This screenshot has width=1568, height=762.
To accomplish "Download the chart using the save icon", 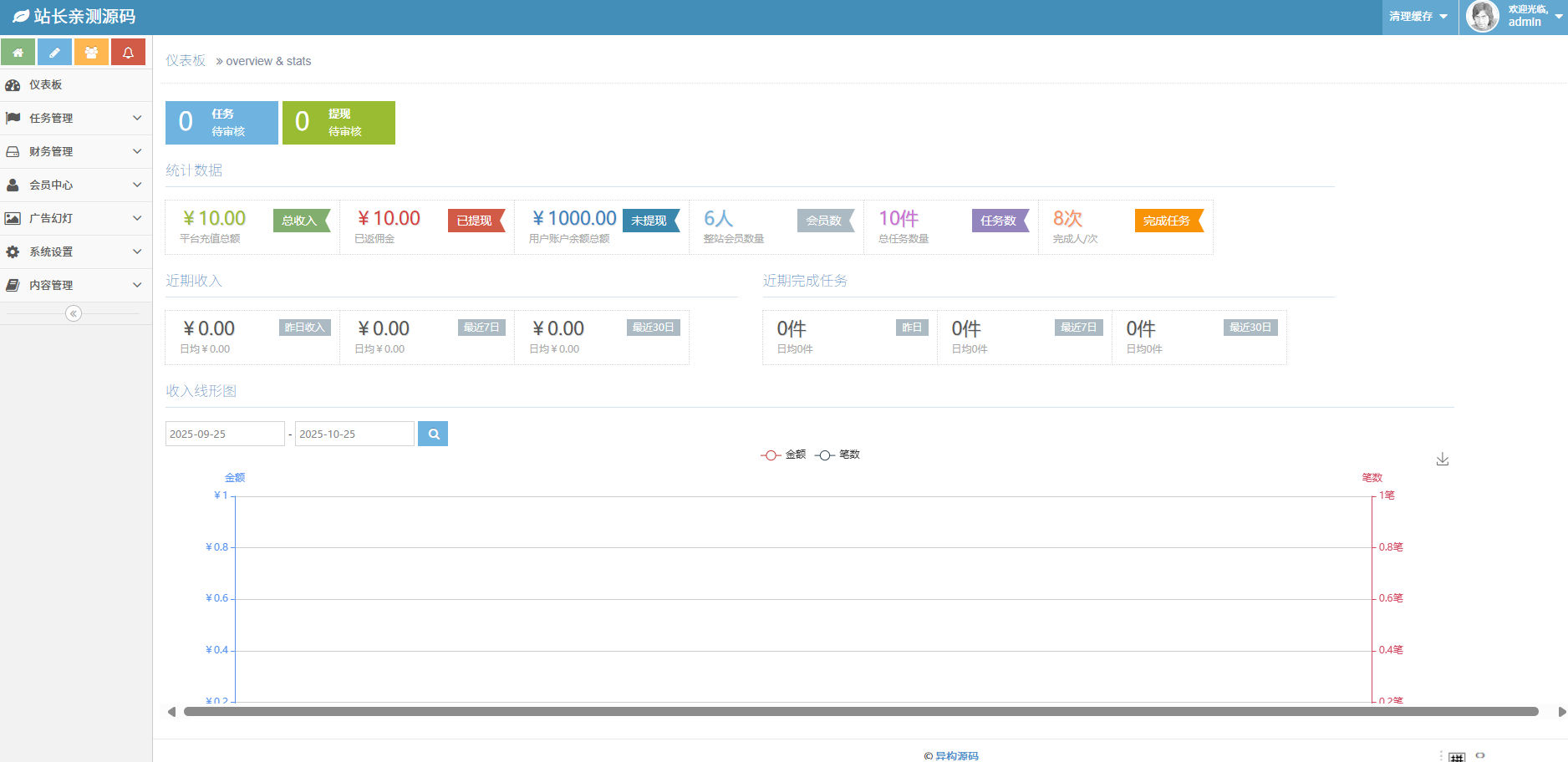I will point(1442,460).
